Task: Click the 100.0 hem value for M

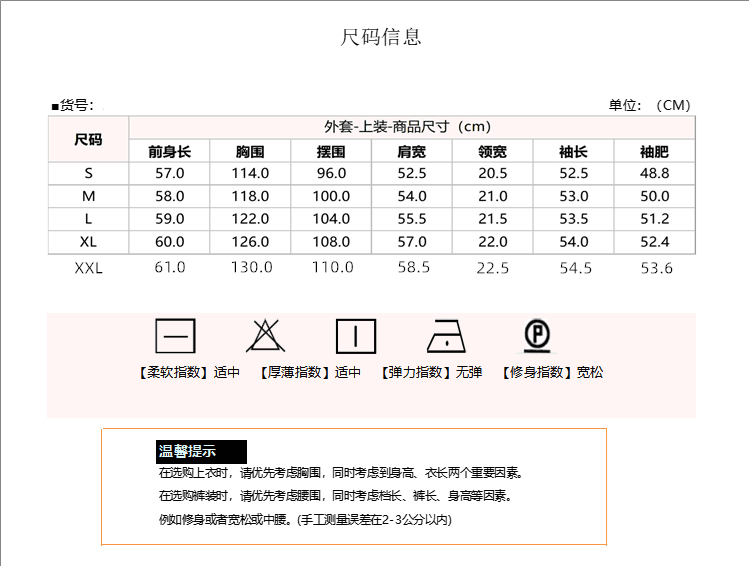Action: (x=331, y=196)
